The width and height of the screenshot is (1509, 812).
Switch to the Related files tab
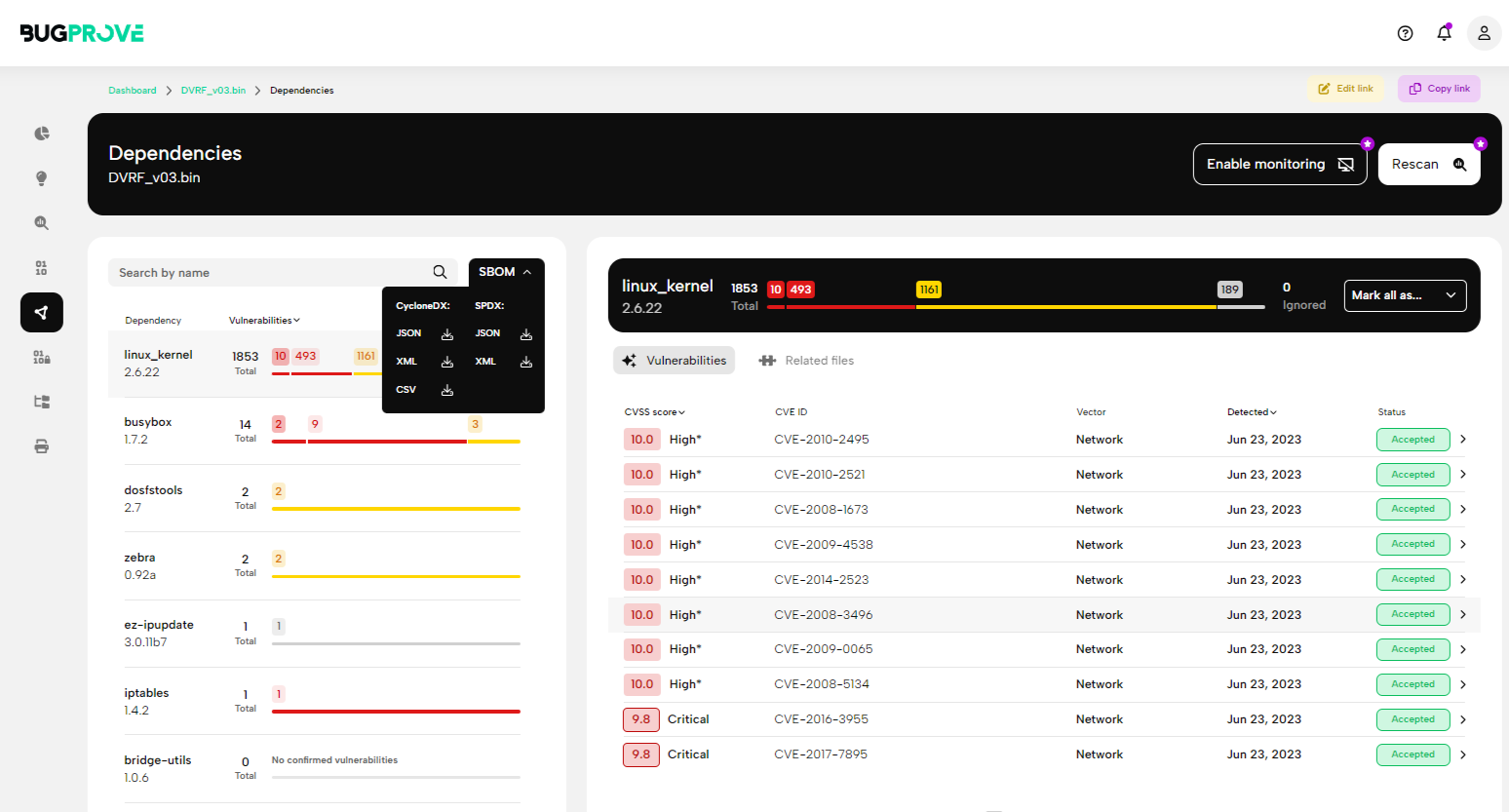(x=806, y=360)
